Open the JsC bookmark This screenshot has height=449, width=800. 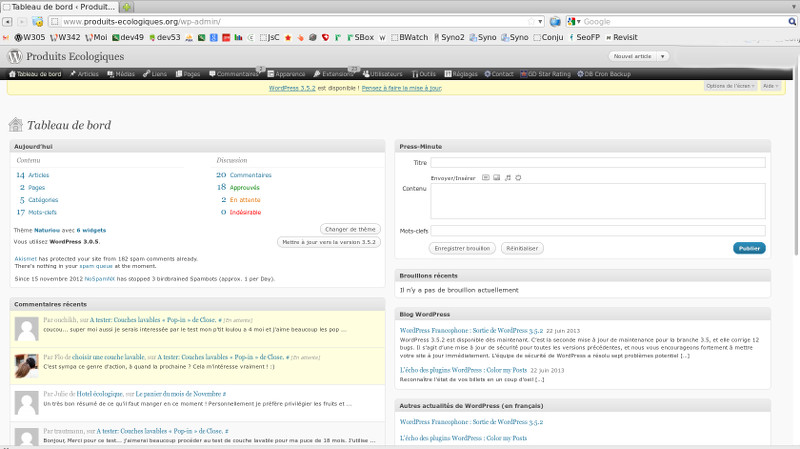point(269,37)
